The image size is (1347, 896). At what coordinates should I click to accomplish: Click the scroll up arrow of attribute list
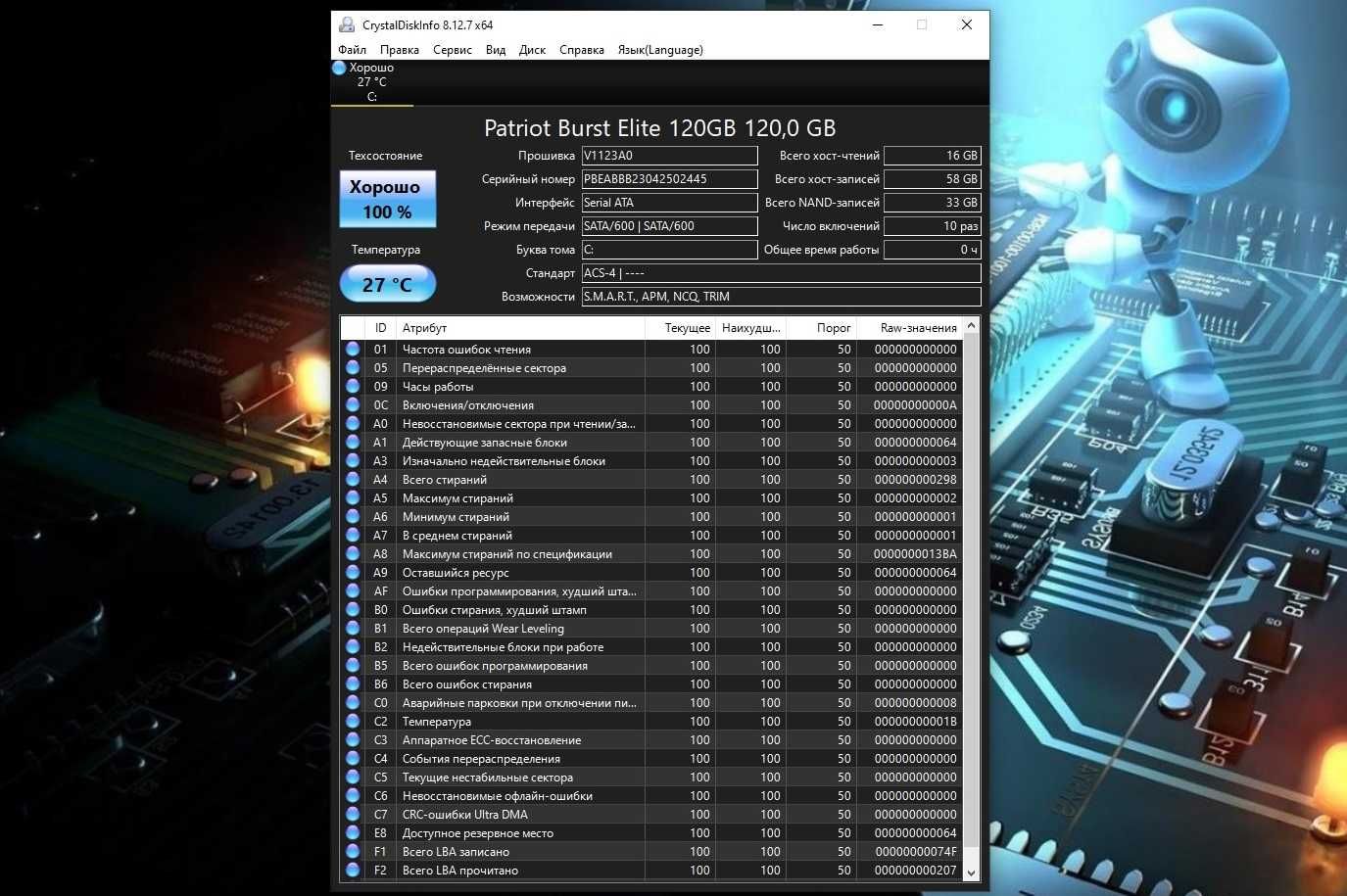pos(971,326)
